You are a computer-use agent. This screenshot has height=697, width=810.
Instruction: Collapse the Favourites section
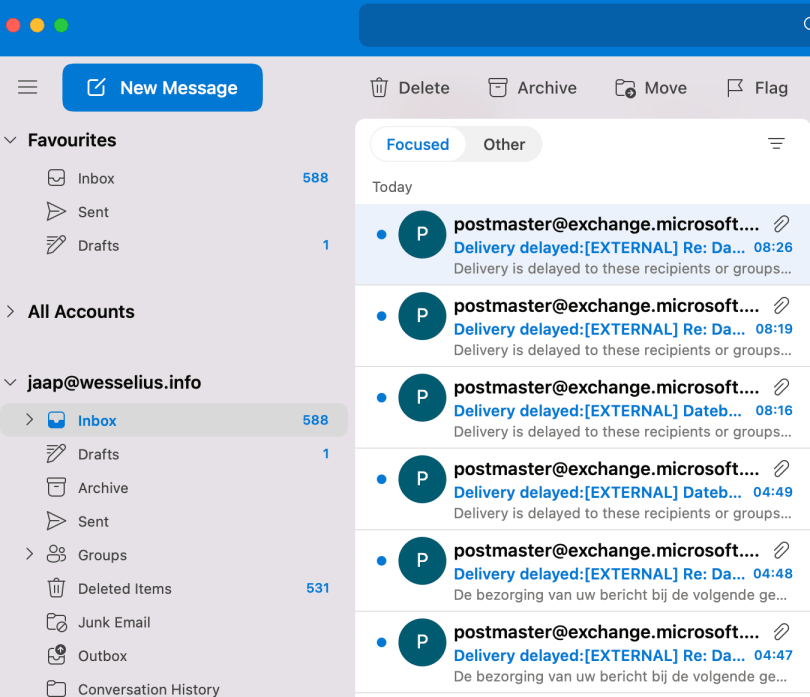11,140
